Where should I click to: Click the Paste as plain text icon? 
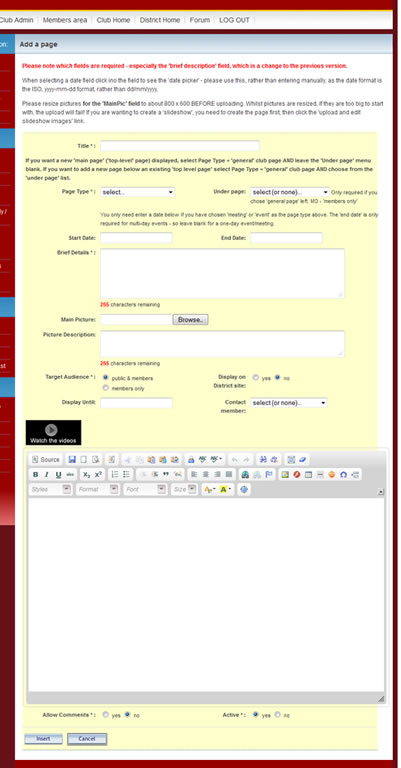tap(163, 460)
